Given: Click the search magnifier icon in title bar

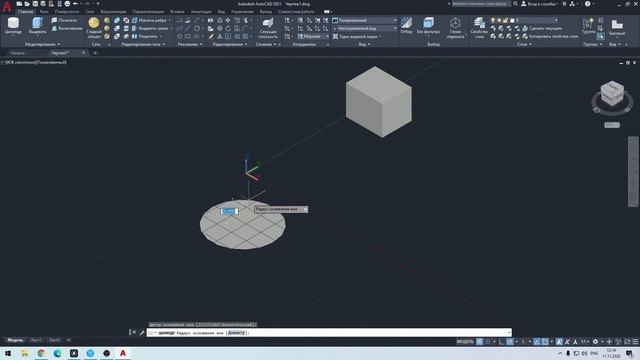Looking at the screenshot, I should pos(516,4).
